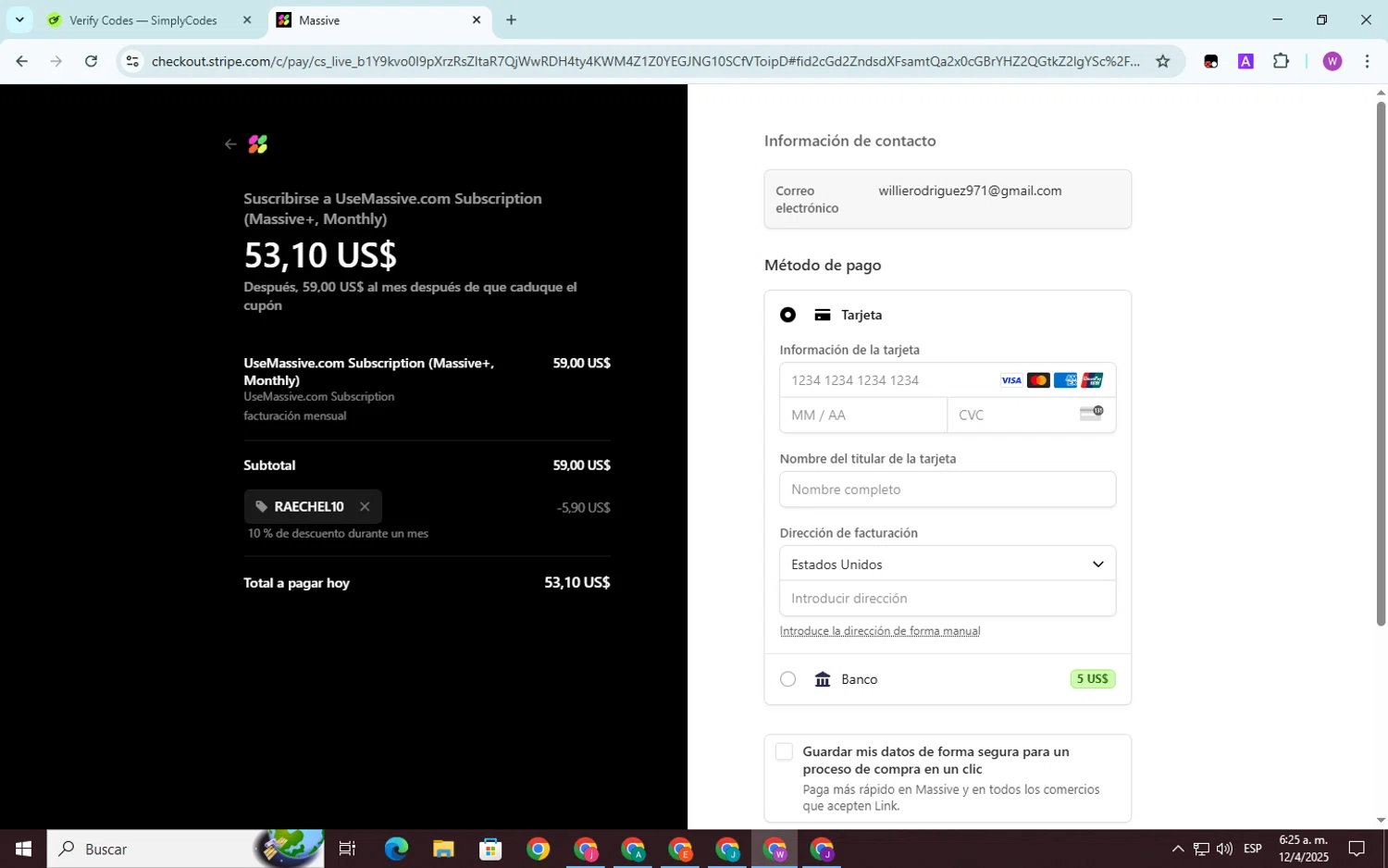
Task: Click the CVC card hint icon
Action: click(1092, 413)
